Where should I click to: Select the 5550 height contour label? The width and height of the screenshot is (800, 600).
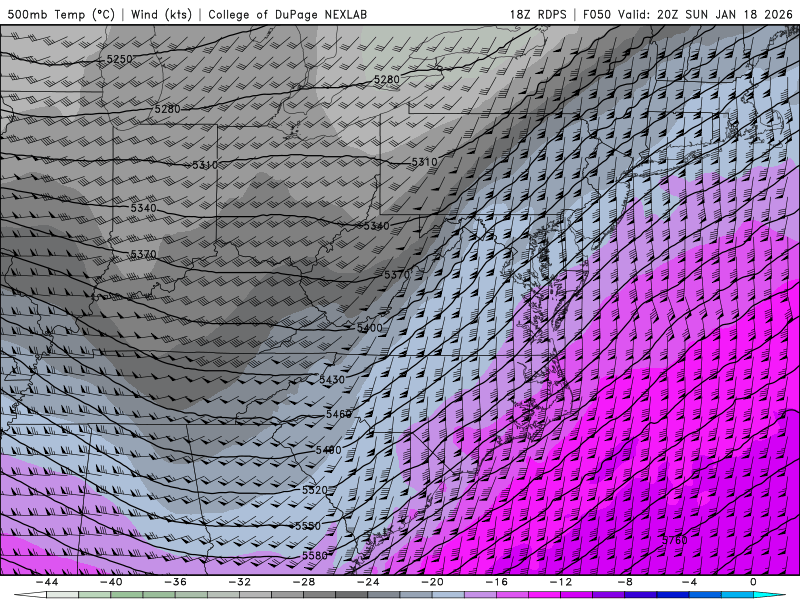[308, 526]
